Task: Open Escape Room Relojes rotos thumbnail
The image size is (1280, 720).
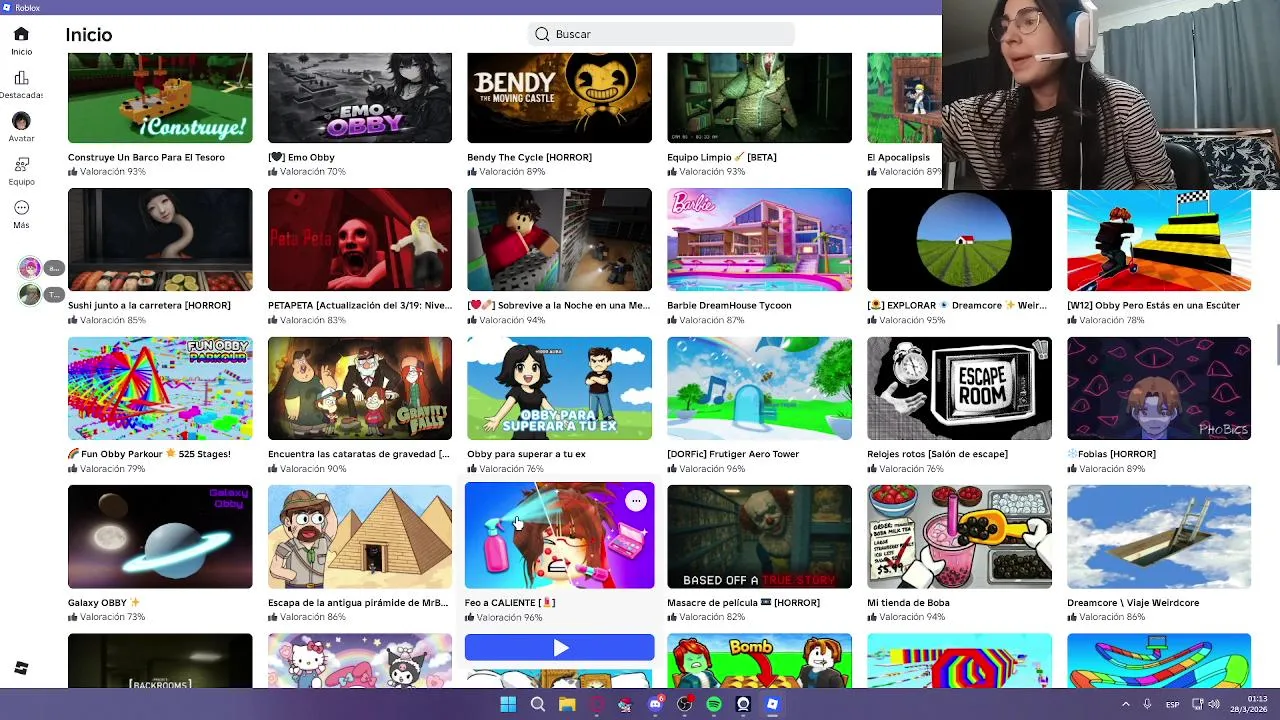Action: [x=959, y=388]
